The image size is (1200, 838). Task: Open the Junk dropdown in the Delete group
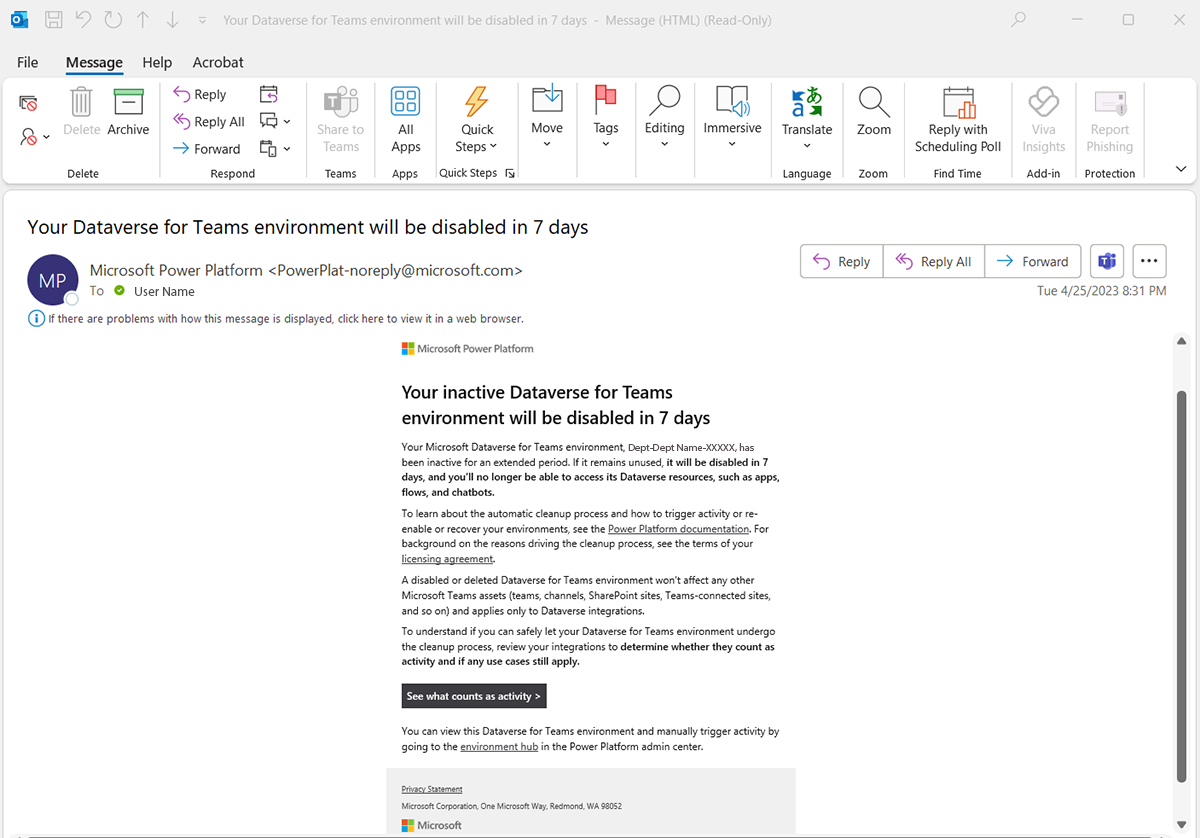pos(36,137)
